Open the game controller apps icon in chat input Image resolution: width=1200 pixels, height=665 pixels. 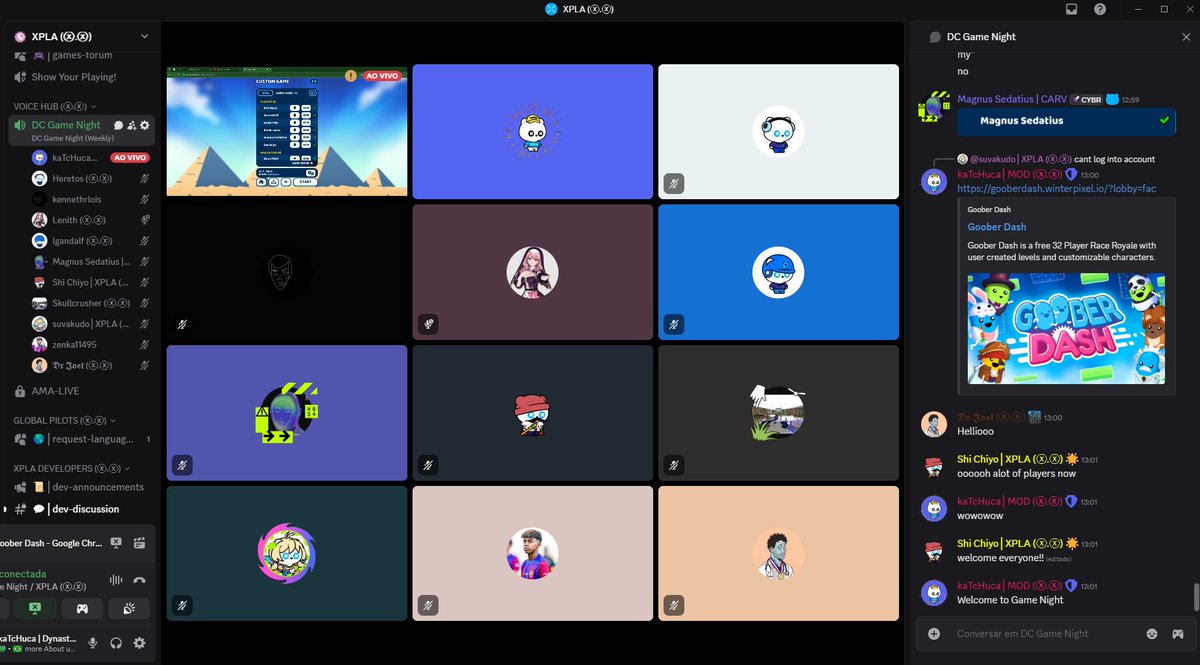(x=1178, y=633)
